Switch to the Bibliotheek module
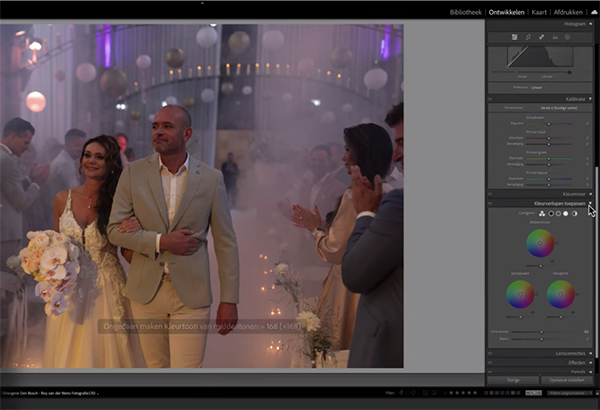The height and width of the screenshot is (410, 600). coord(466,12)
